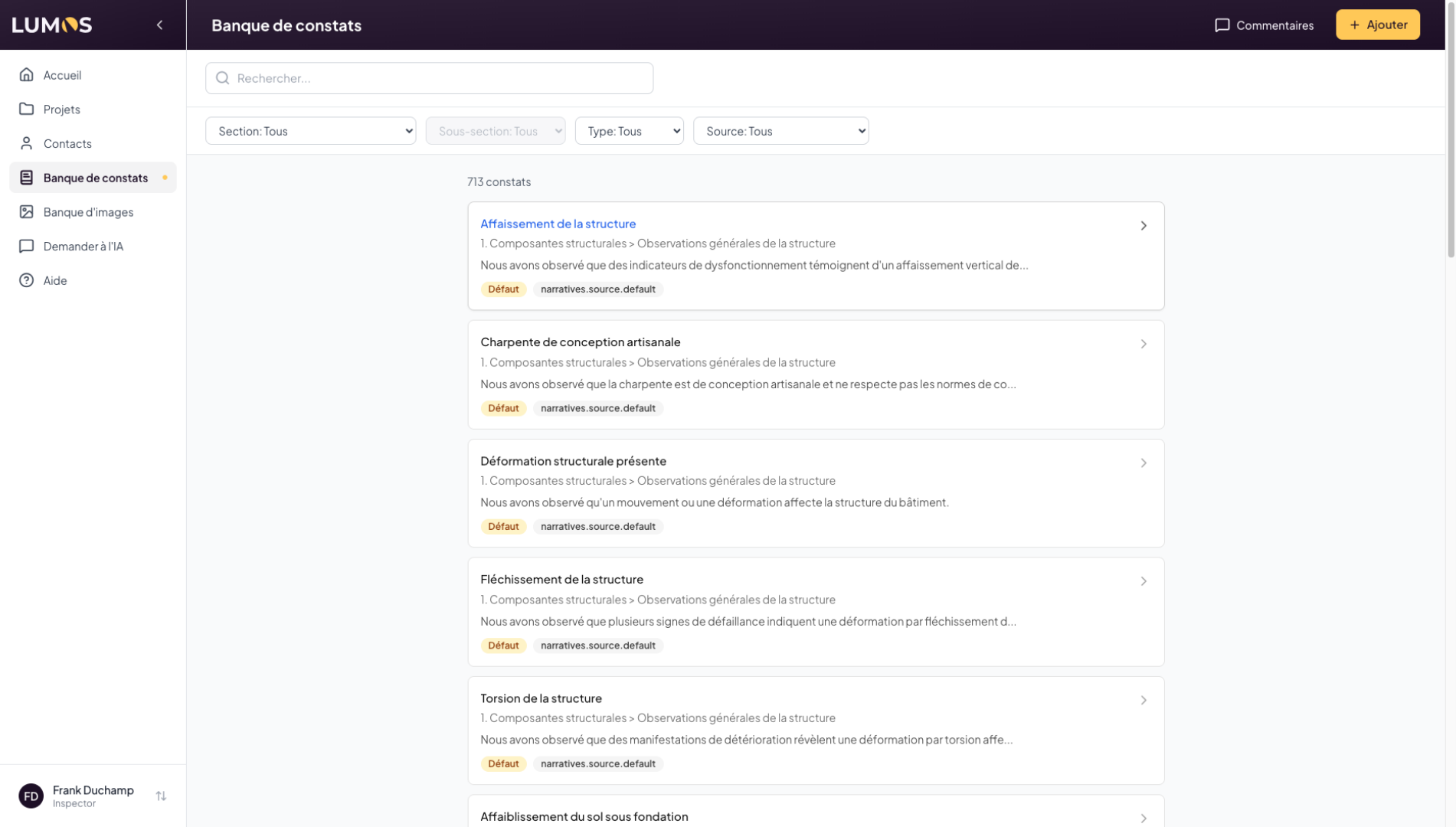Viewport: 1456px width, 827px height.
Task: Select Banque de constats in sidebar
Action: pyautogui.click(x=95, y=178)
